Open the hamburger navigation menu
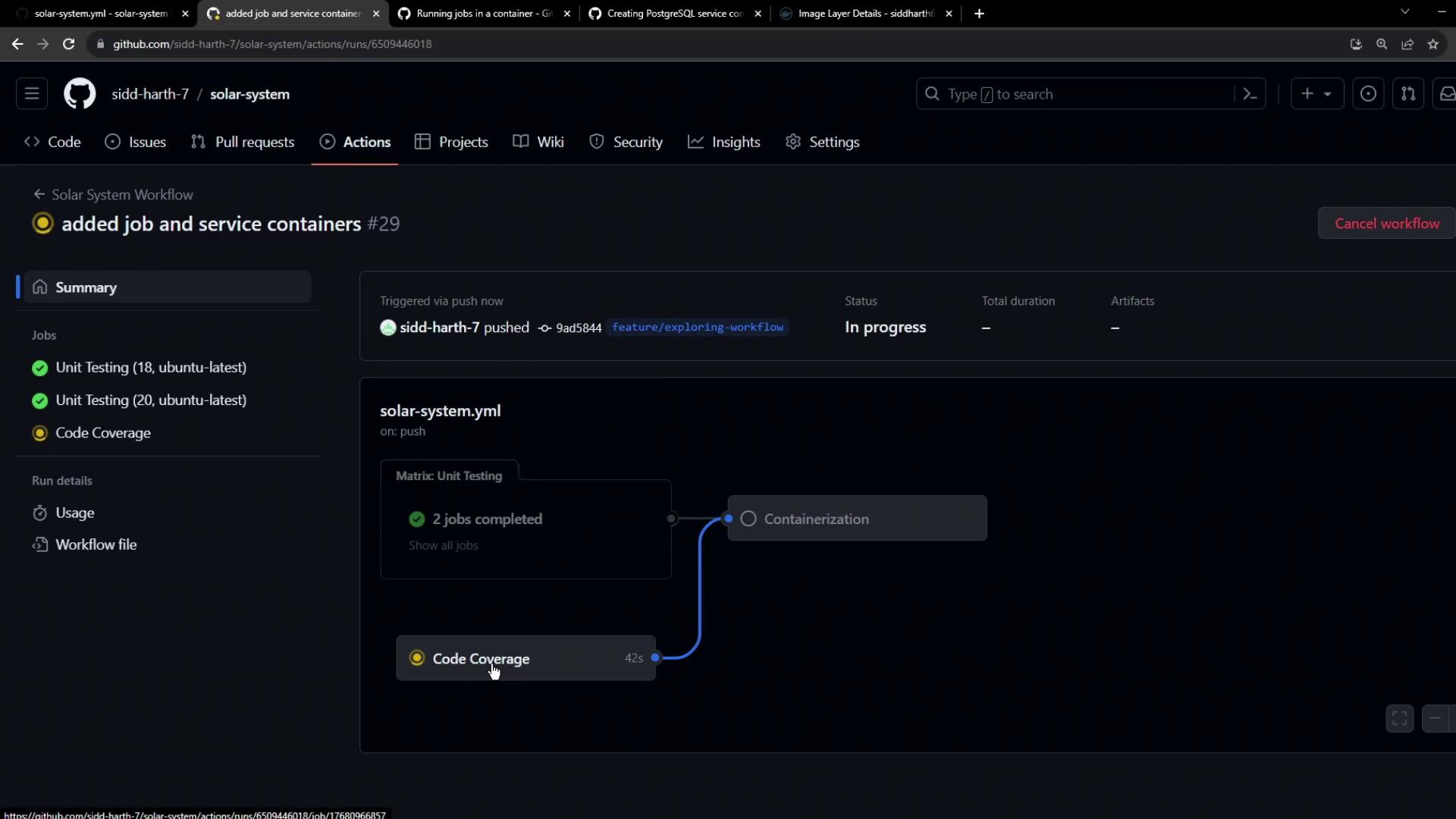The image size is (1456, 819). pyautogui.click(x=32, y=94)
